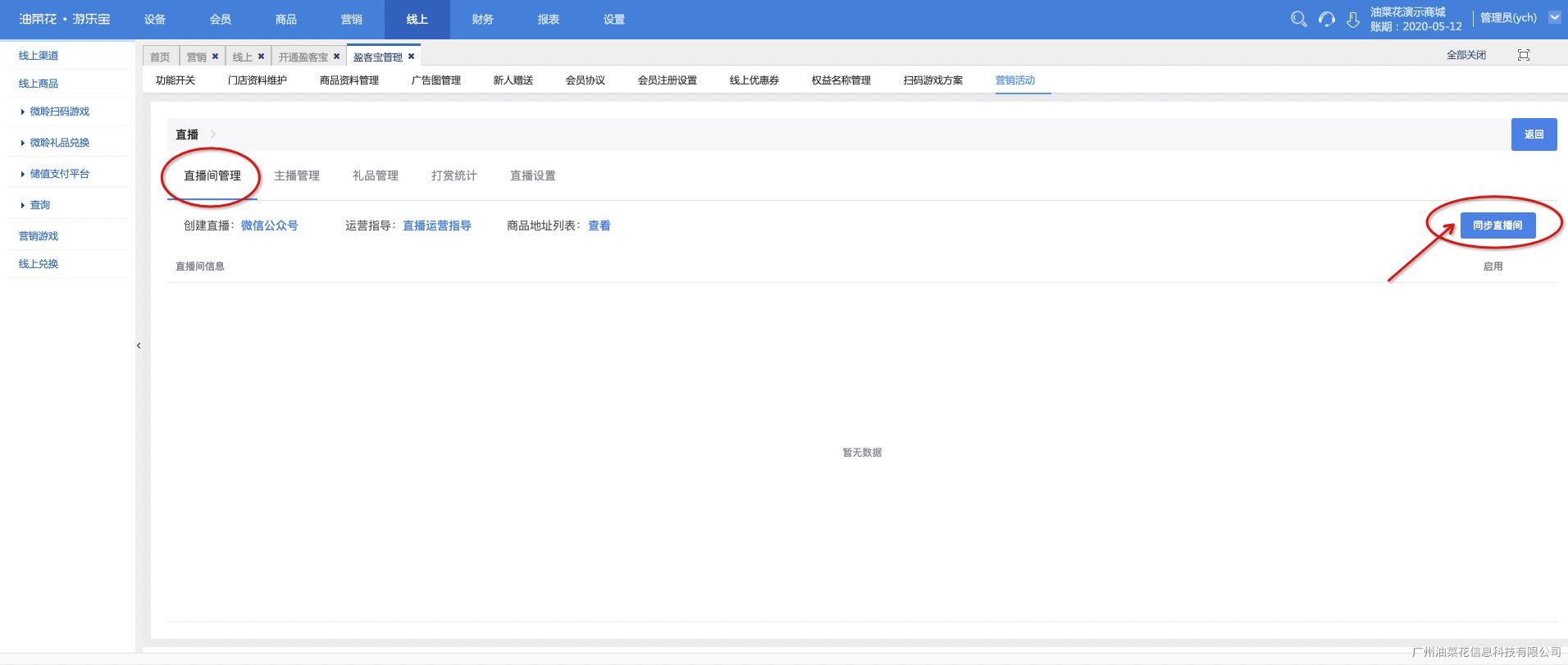
Task: Select the 扫码游戏方案 sub-tab
Action: (x=933, y=80)
